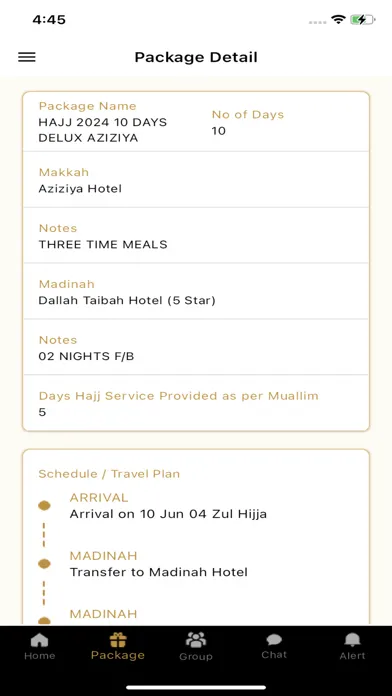Image resolution: width=392 pixels, height=696 pixels.
Task: Tap the Wi-Fi status icon
Action: click(338, 20)
